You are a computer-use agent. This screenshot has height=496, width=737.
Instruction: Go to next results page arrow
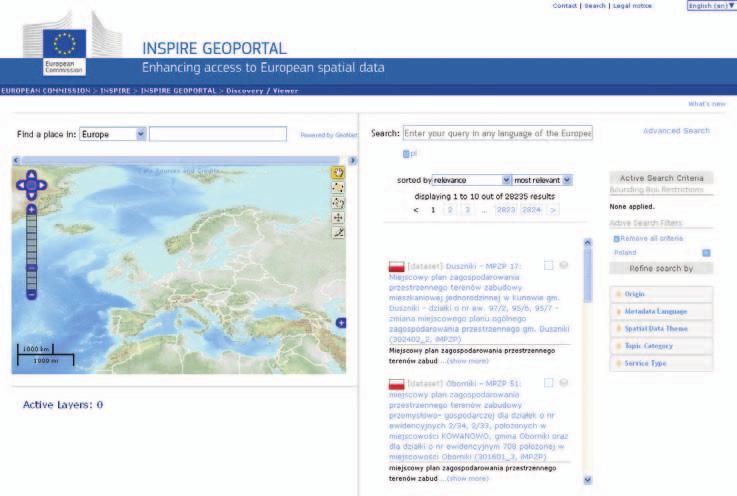pos(553,210)
